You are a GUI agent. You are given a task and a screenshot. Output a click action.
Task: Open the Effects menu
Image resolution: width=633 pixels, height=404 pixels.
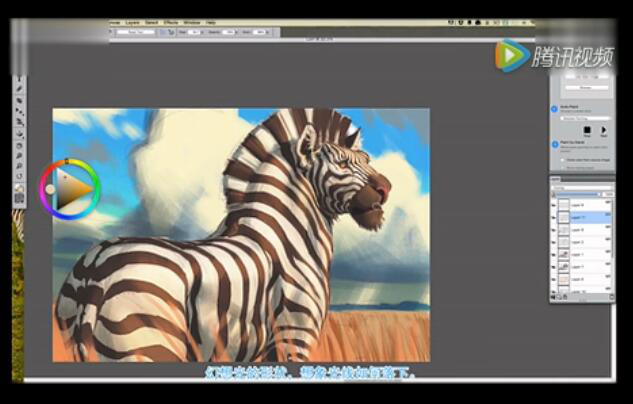pos(171,23)
